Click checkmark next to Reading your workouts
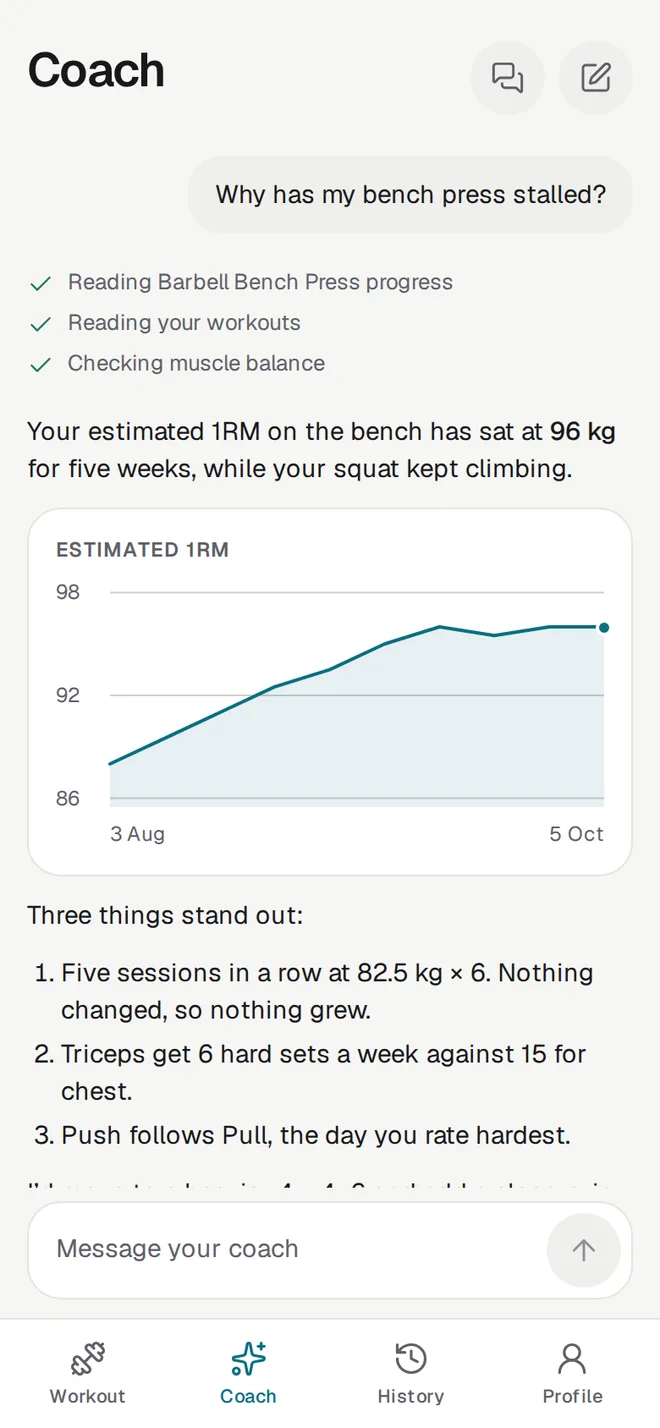 [40, 324]
